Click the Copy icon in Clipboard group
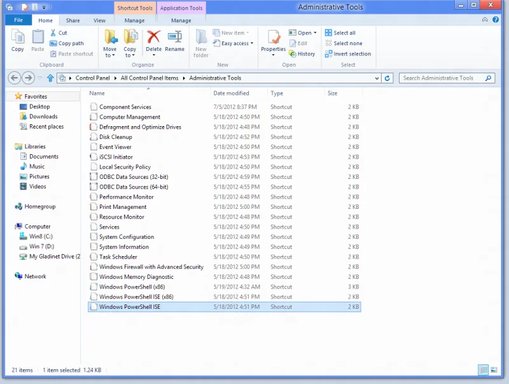 click(18, 37)
